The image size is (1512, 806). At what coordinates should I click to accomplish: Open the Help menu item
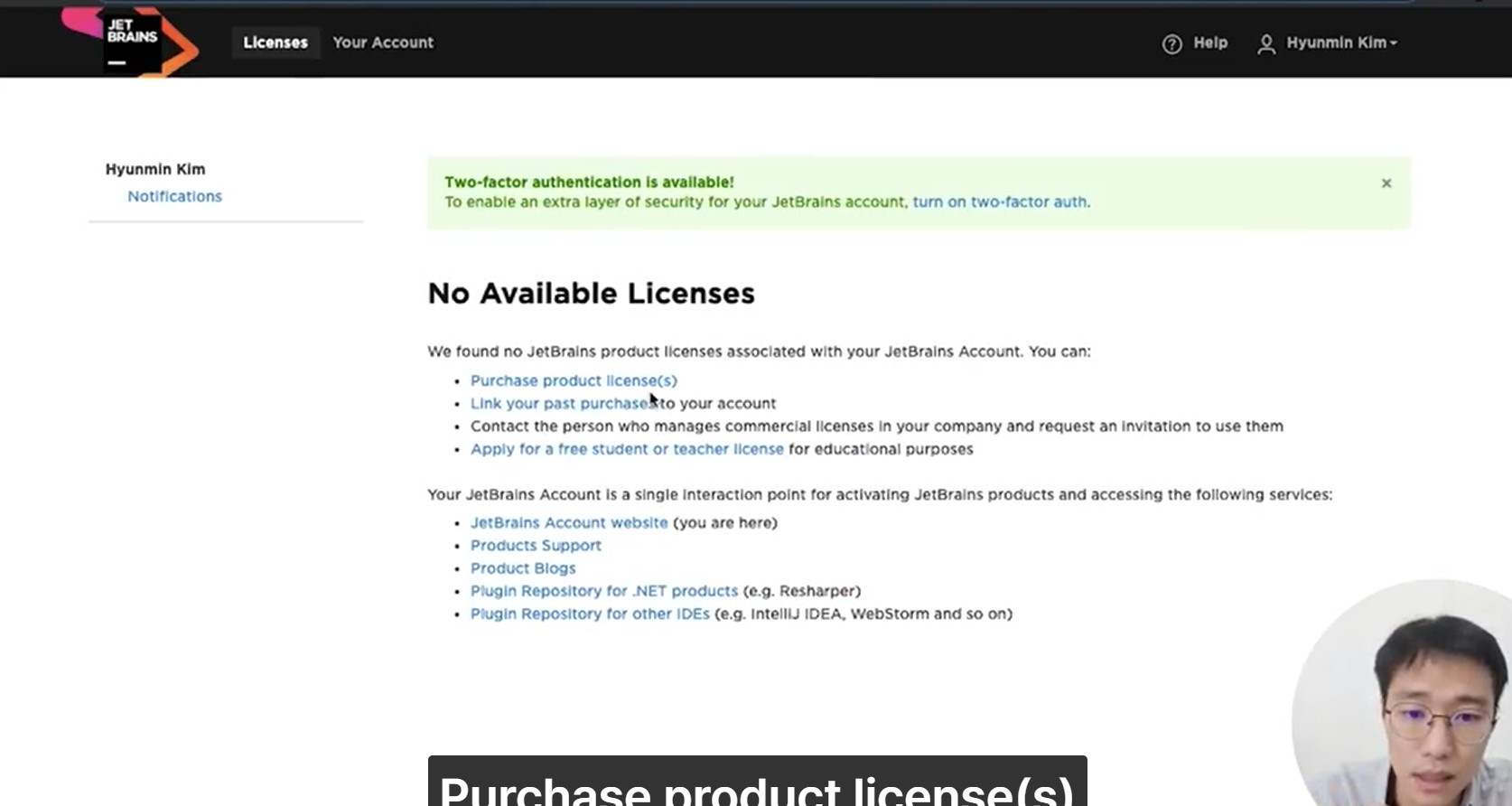1210,42
